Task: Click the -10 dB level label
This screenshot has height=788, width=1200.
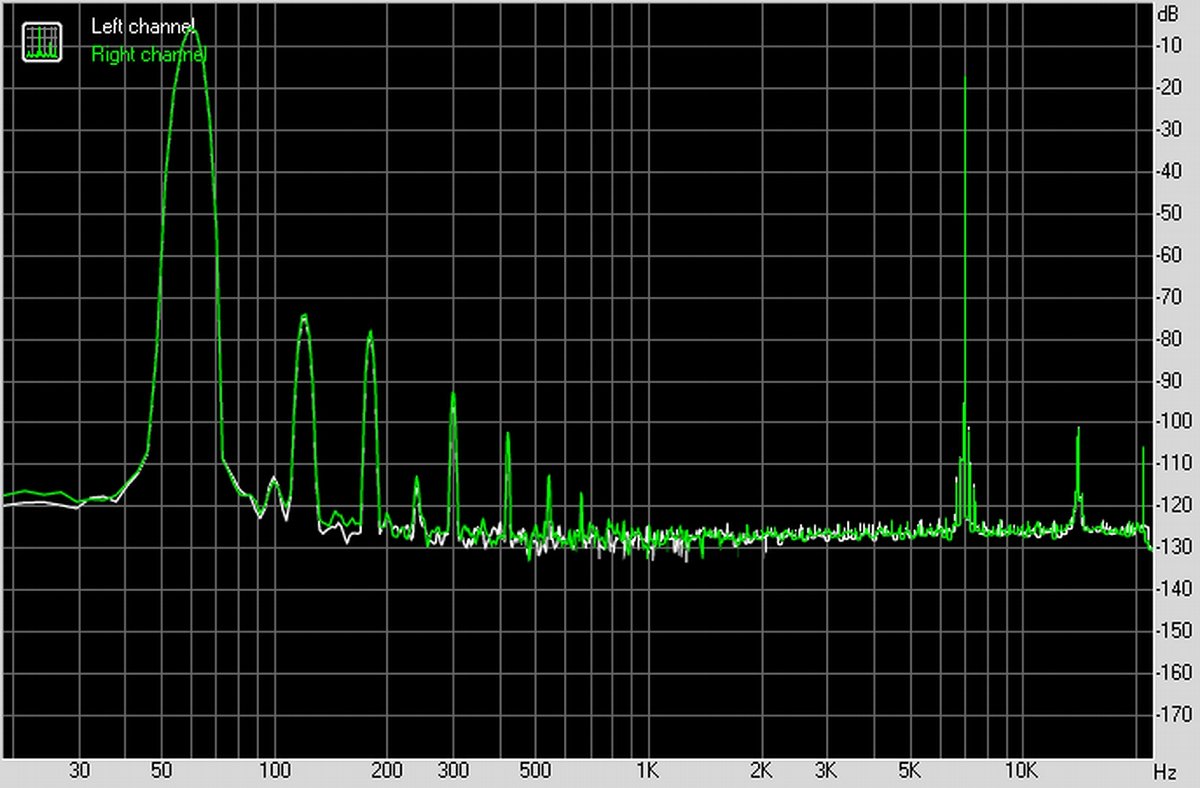Action: [x=1169, y=45]
